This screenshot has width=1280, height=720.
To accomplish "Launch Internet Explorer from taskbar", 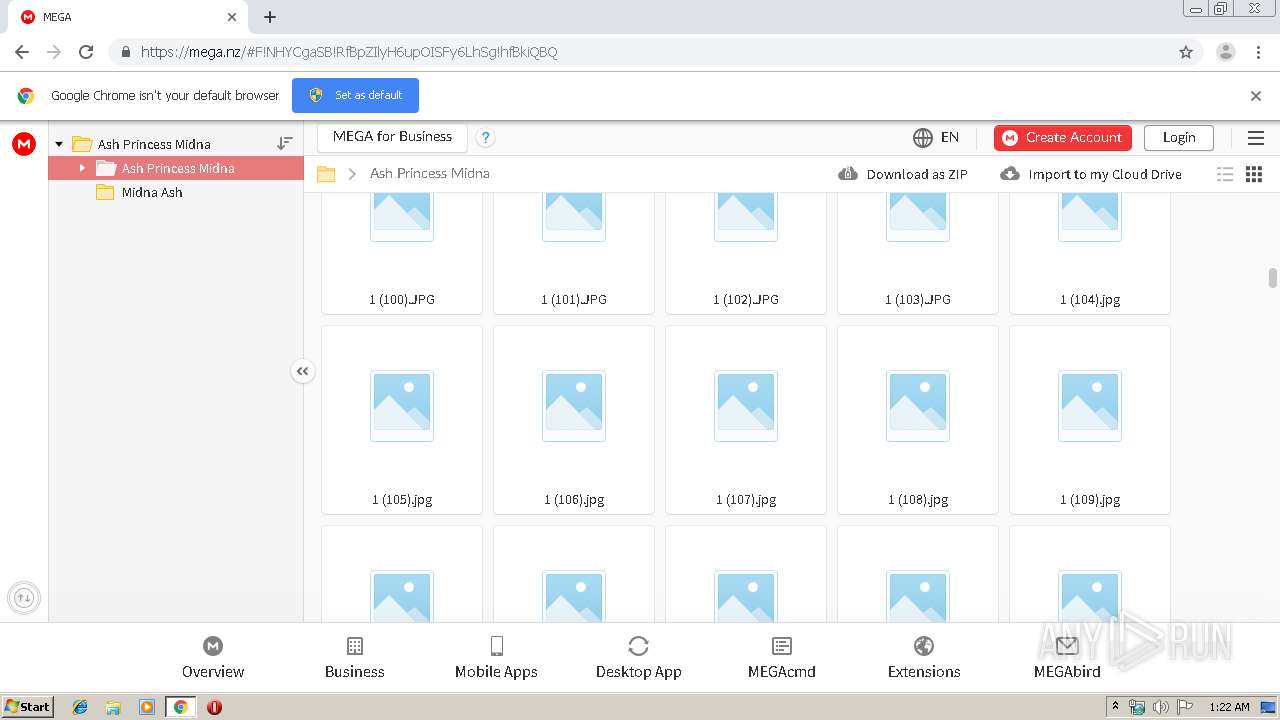I will point(80,707).
